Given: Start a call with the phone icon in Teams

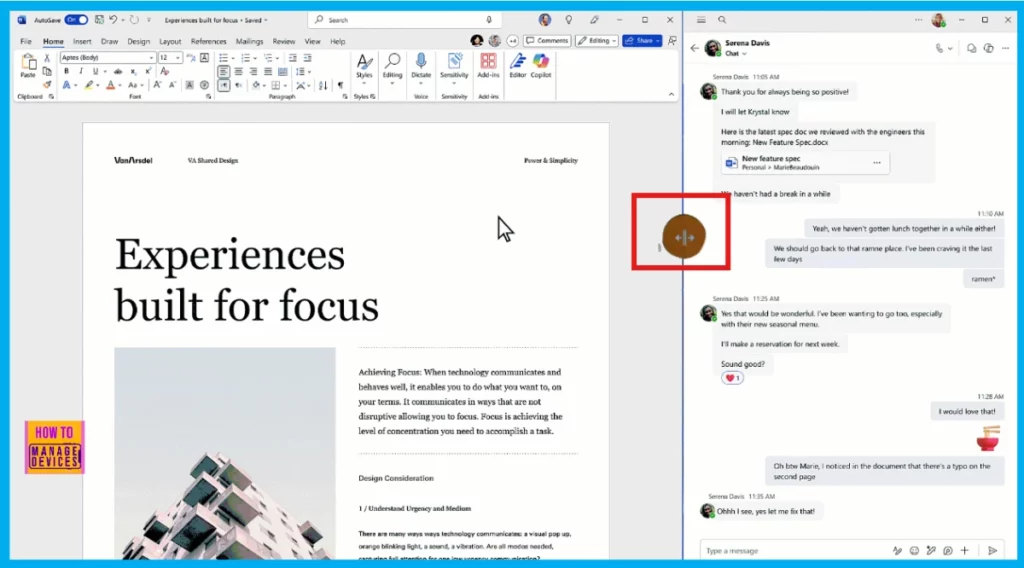Looking at the screenshot, I should pos(939,48).
